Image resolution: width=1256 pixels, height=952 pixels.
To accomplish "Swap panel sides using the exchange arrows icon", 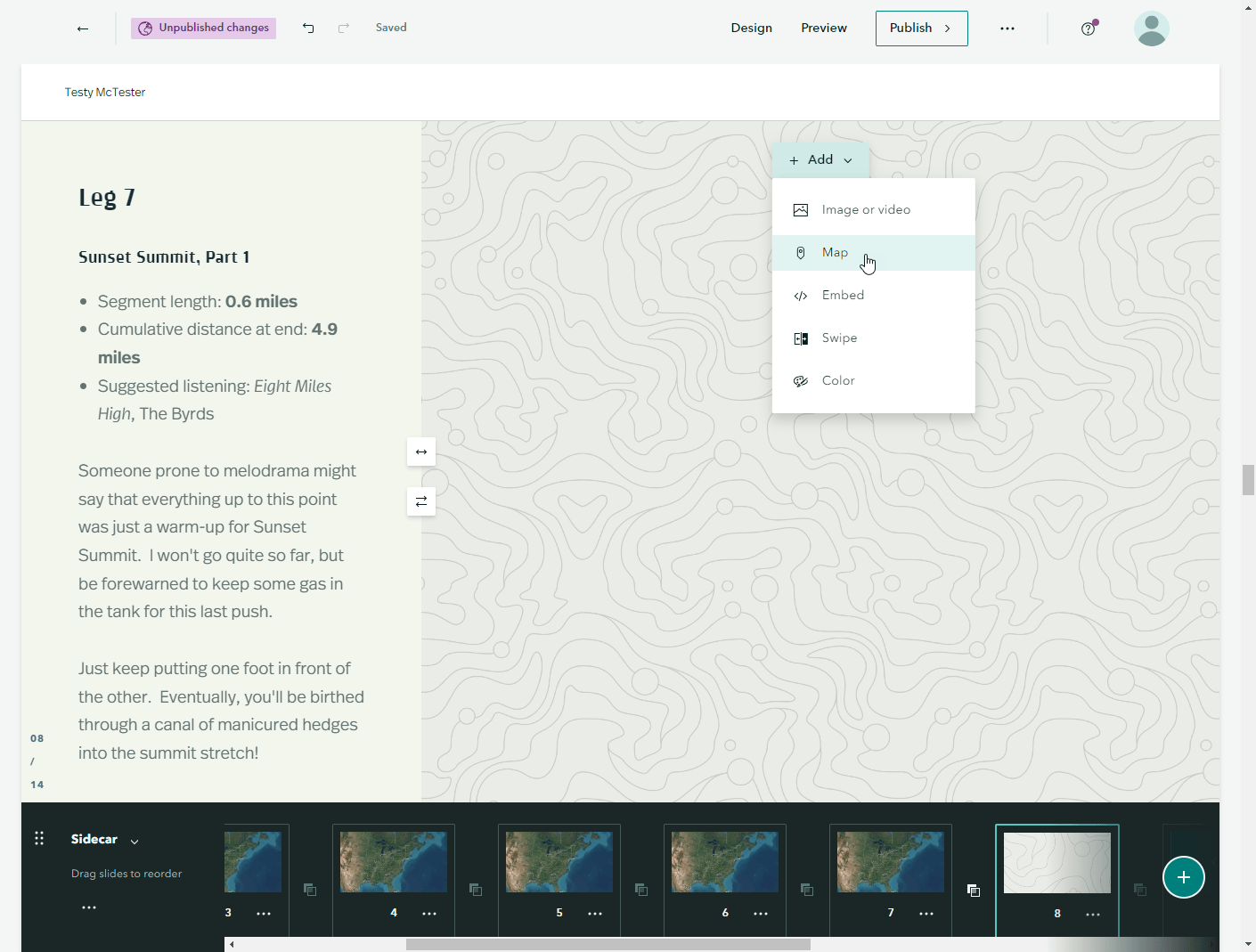I will point(420,500).
